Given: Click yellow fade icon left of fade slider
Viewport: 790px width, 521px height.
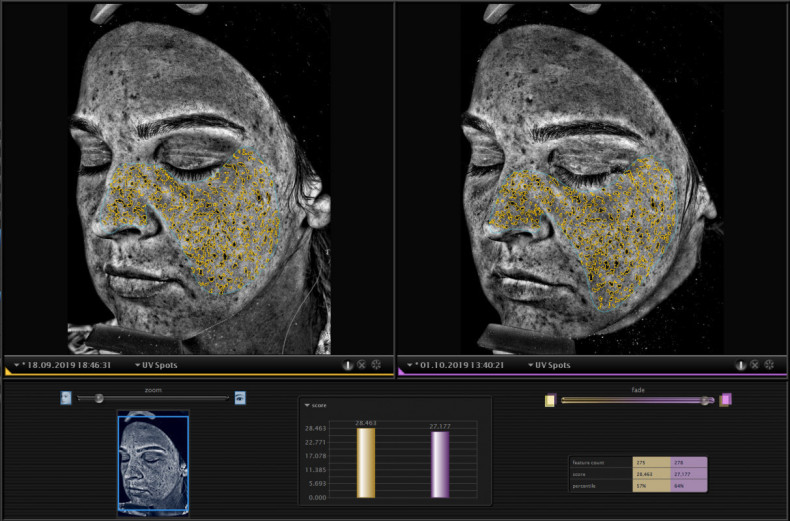Looking at the screenshot, I should [550, 400].
